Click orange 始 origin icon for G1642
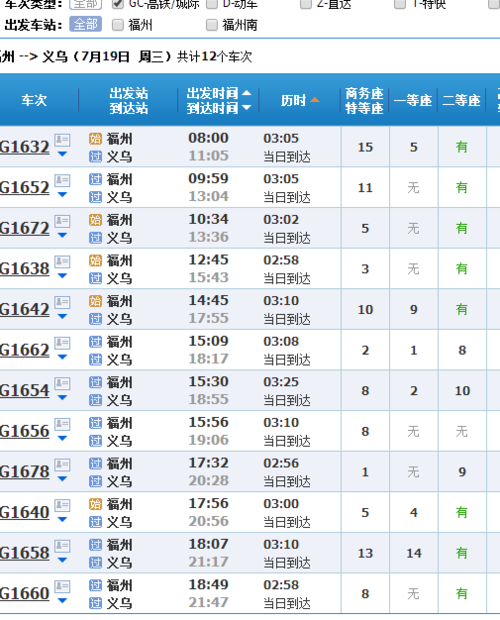Viewport: 500px width, 620px height. point(95,301)
